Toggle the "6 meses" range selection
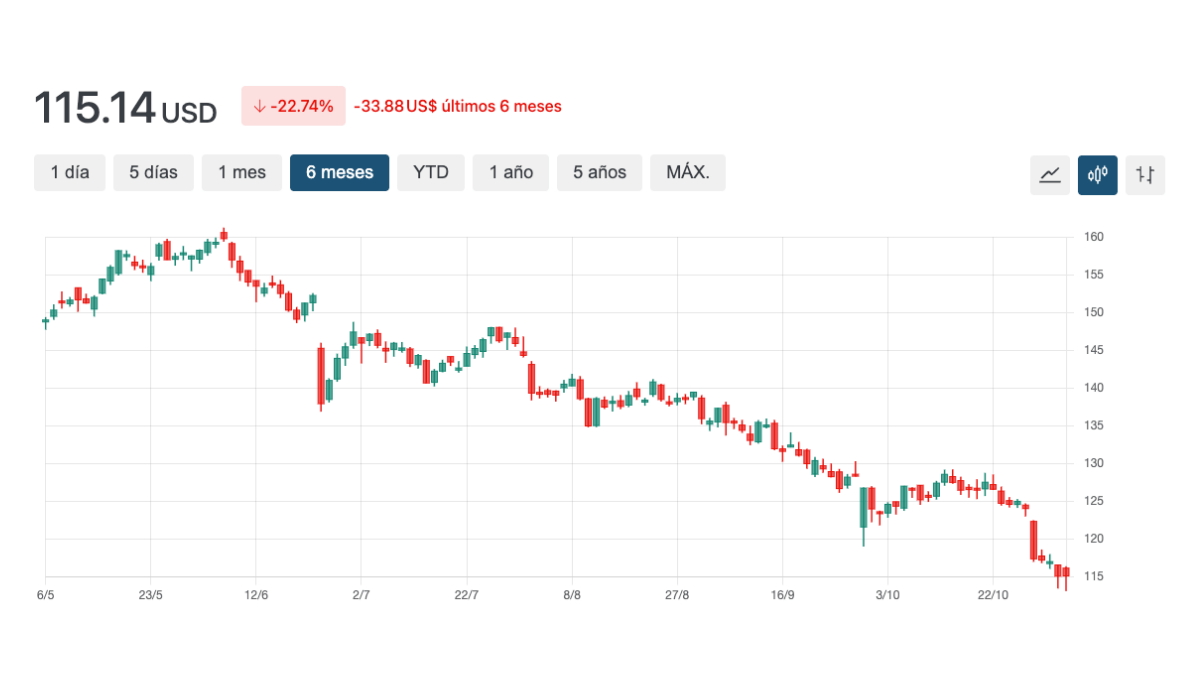The width and height of the screenshot is (1200, 675). (x=339, y=172)
